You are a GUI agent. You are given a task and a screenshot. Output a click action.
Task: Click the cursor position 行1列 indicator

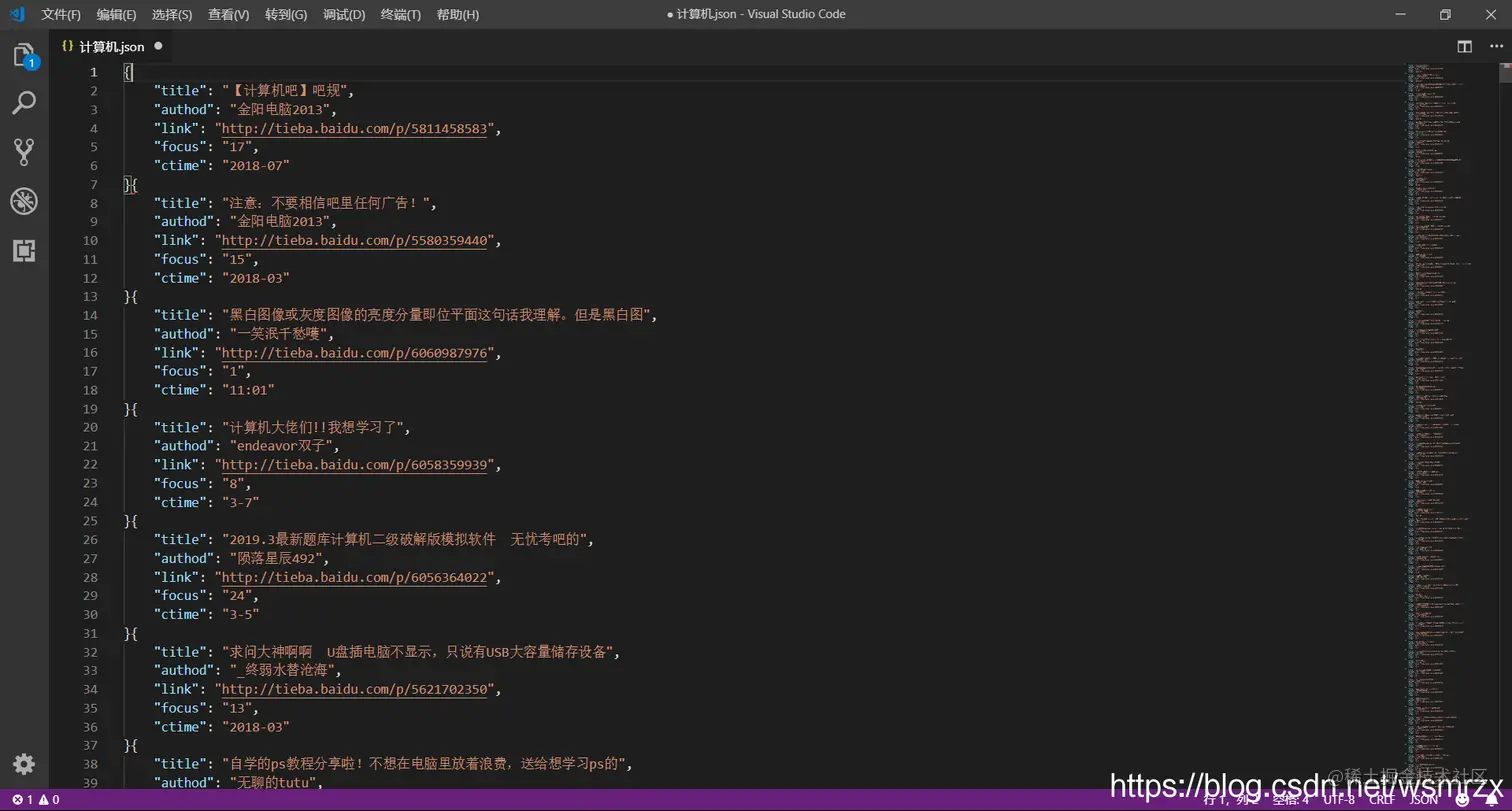pyautogui.click(x=1228, y=800)
